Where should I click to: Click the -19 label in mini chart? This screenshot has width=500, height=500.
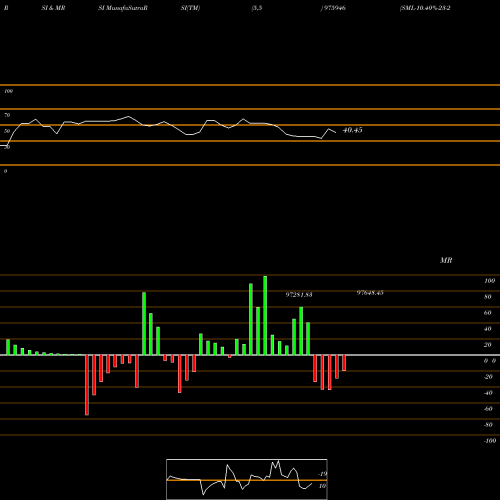point(322,474)
